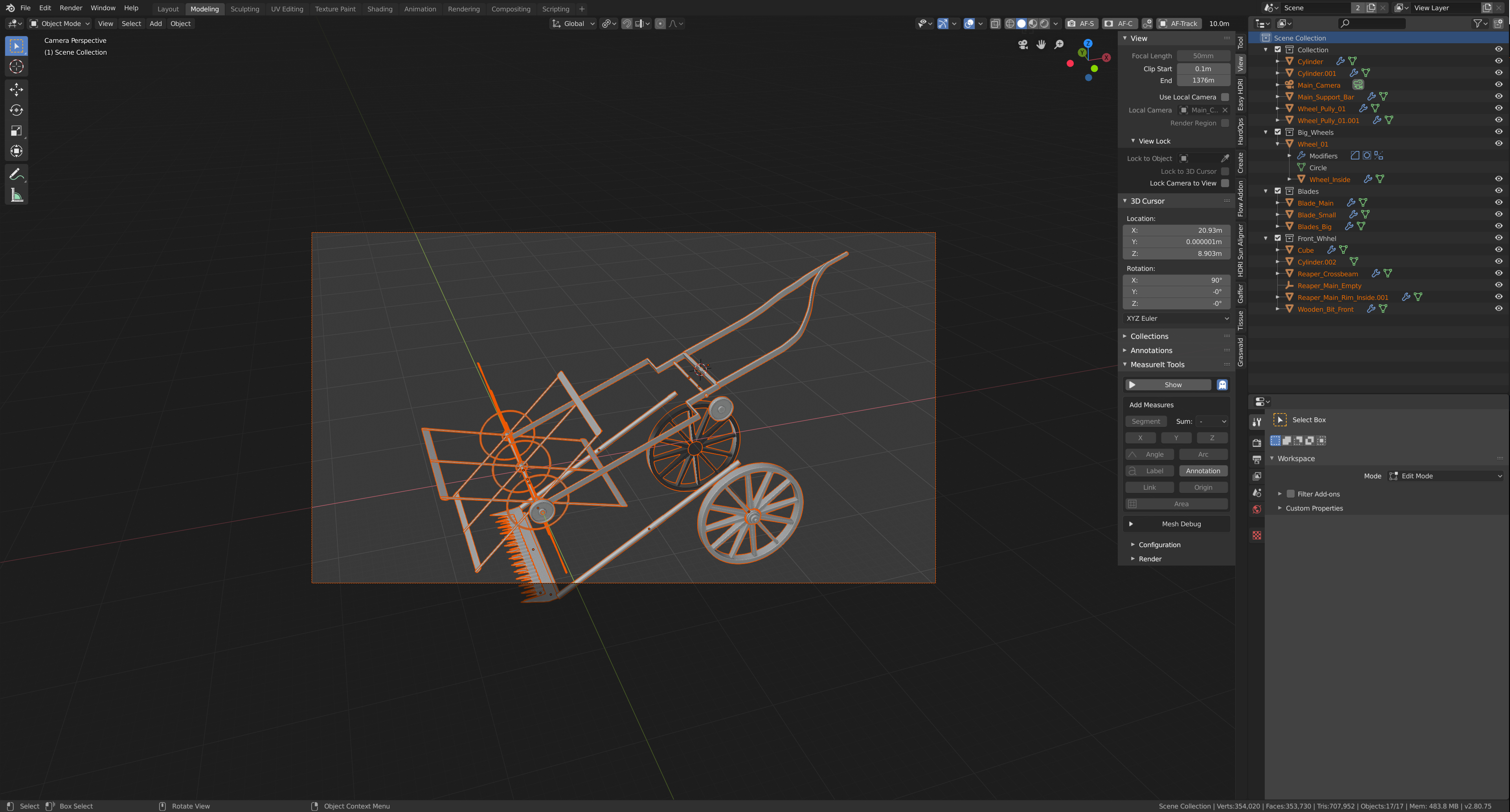The height and width of the screenshot is (812, 1510).
Task: Open the XYZ Euler rotation mode dropdown
Action: point(1176,318)
